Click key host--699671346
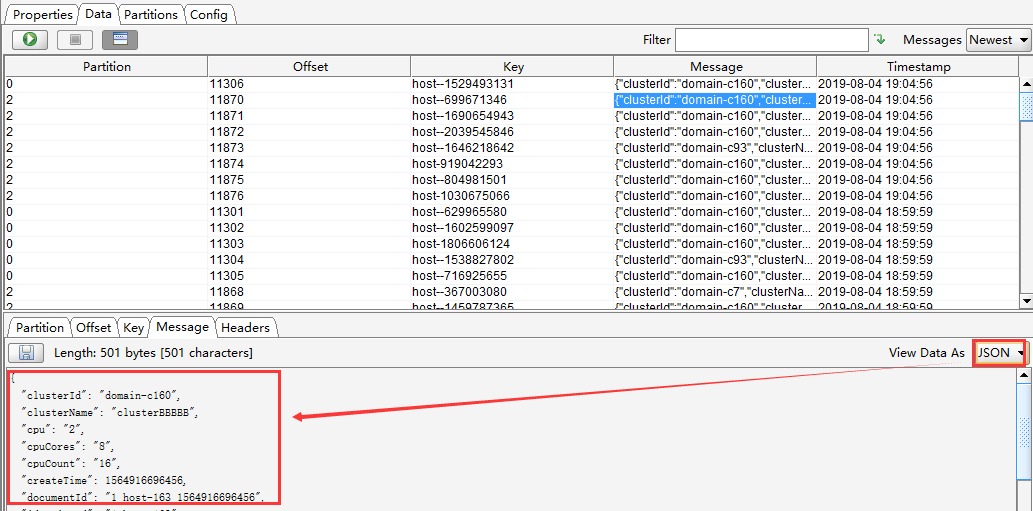This screenshot has height=511, width=1033. pos(512,100)
